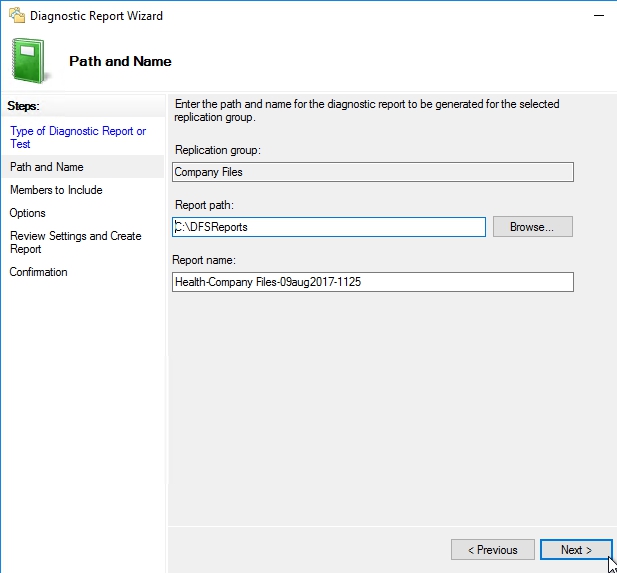The height and width of the screenshot is (573, 617).
Task: Select the Confirmation step in the sidebar
Action: pyautogui.click(x=39, y=272)
